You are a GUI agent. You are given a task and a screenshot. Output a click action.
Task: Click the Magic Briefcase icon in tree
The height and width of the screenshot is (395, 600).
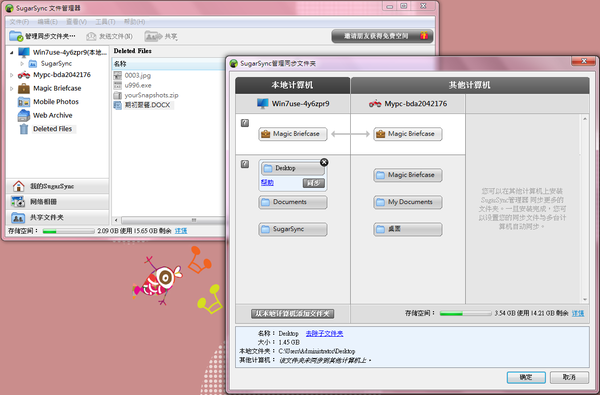24,88
